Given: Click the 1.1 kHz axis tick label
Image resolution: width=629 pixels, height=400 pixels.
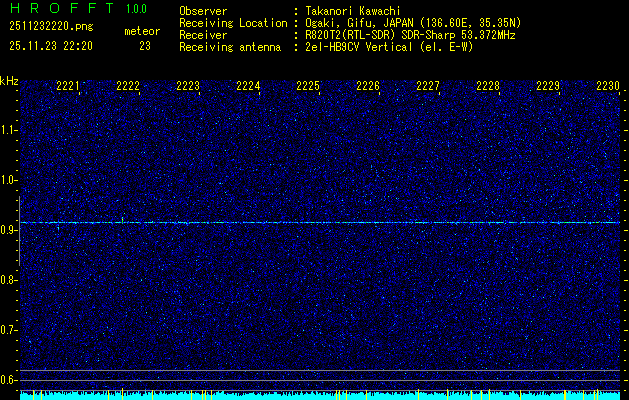Looking at the screenshot, I should pos(9,130).
